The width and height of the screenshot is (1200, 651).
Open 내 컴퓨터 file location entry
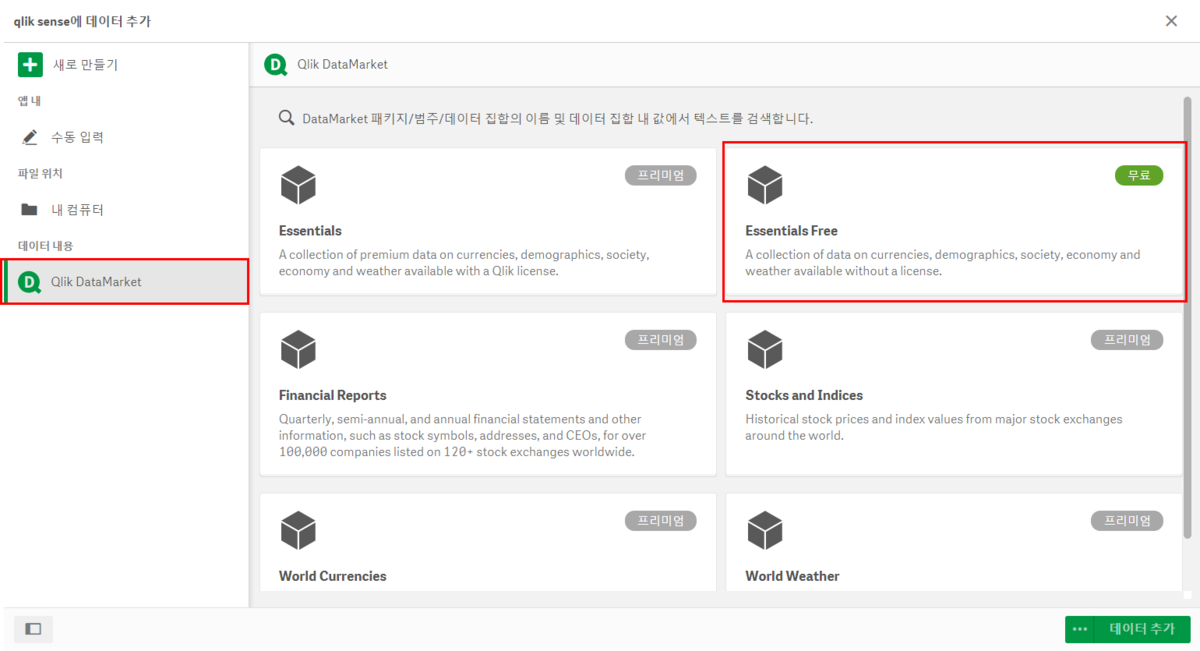[78, 210]
